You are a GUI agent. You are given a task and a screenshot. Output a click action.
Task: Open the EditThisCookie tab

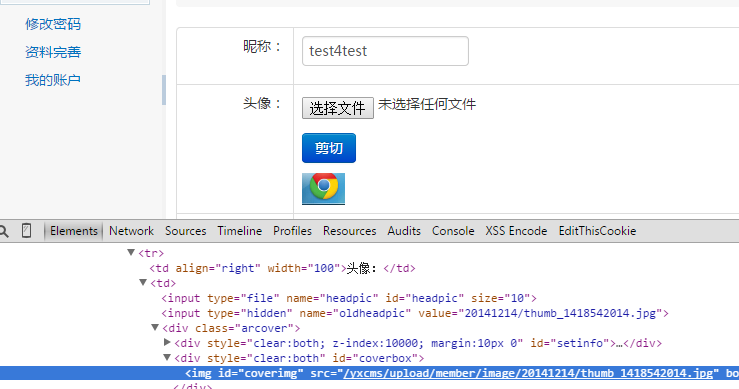click(597, 231)
